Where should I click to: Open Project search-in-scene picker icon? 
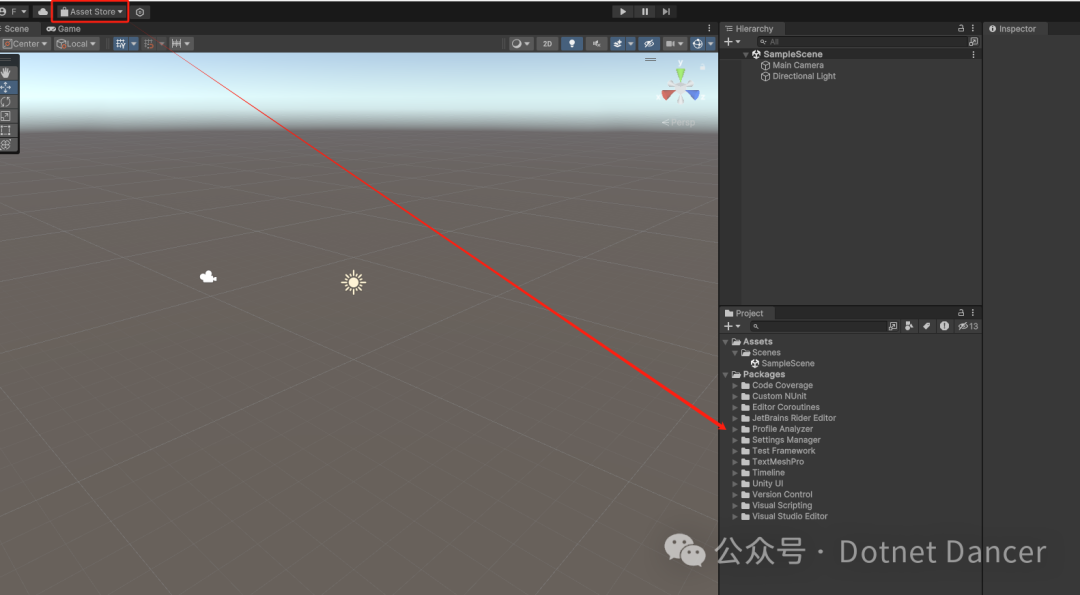click(893, 326)
